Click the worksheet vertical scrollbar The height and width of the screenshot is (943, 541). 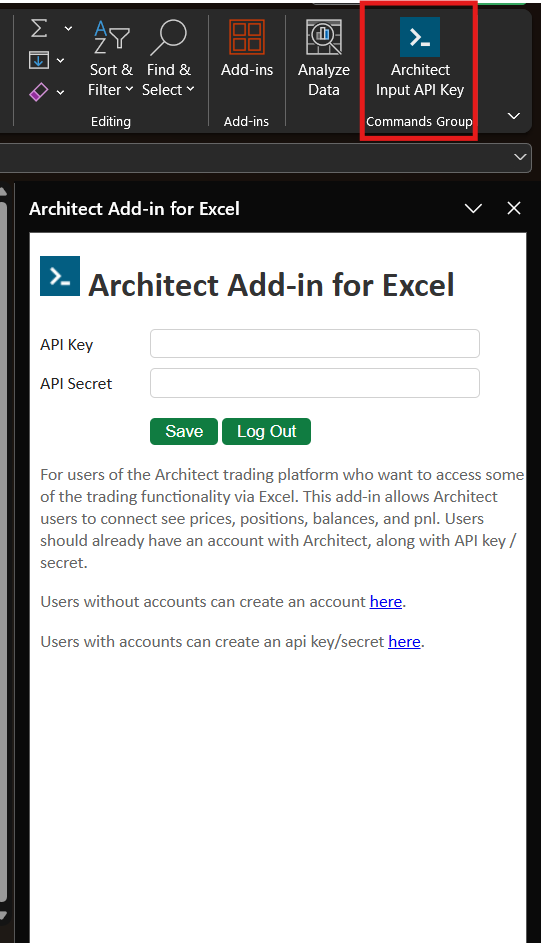(x=2, y=550)
